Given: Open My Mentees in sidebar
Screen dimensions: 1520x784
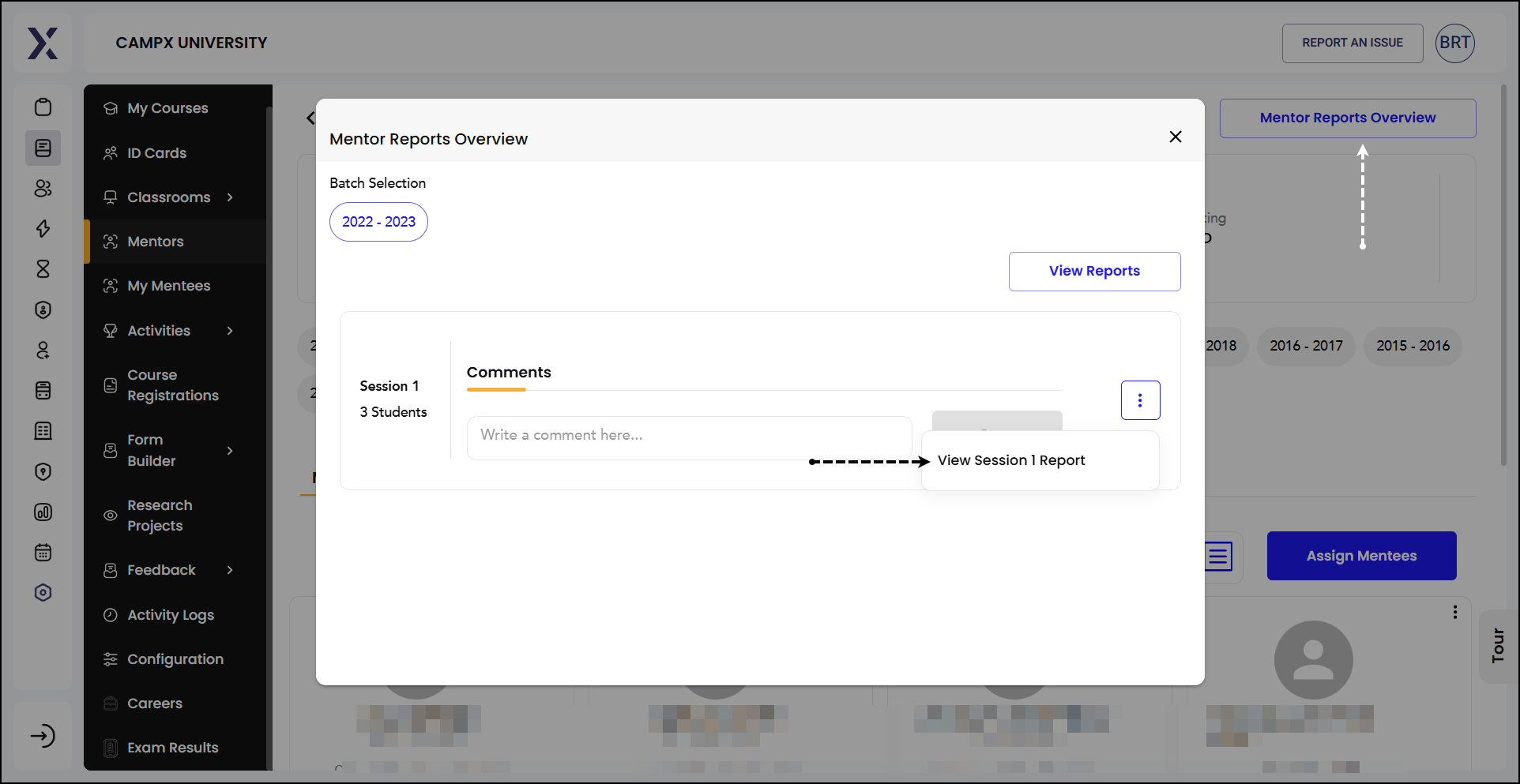Looking at the screenshot, I should (x=168, y=286).
